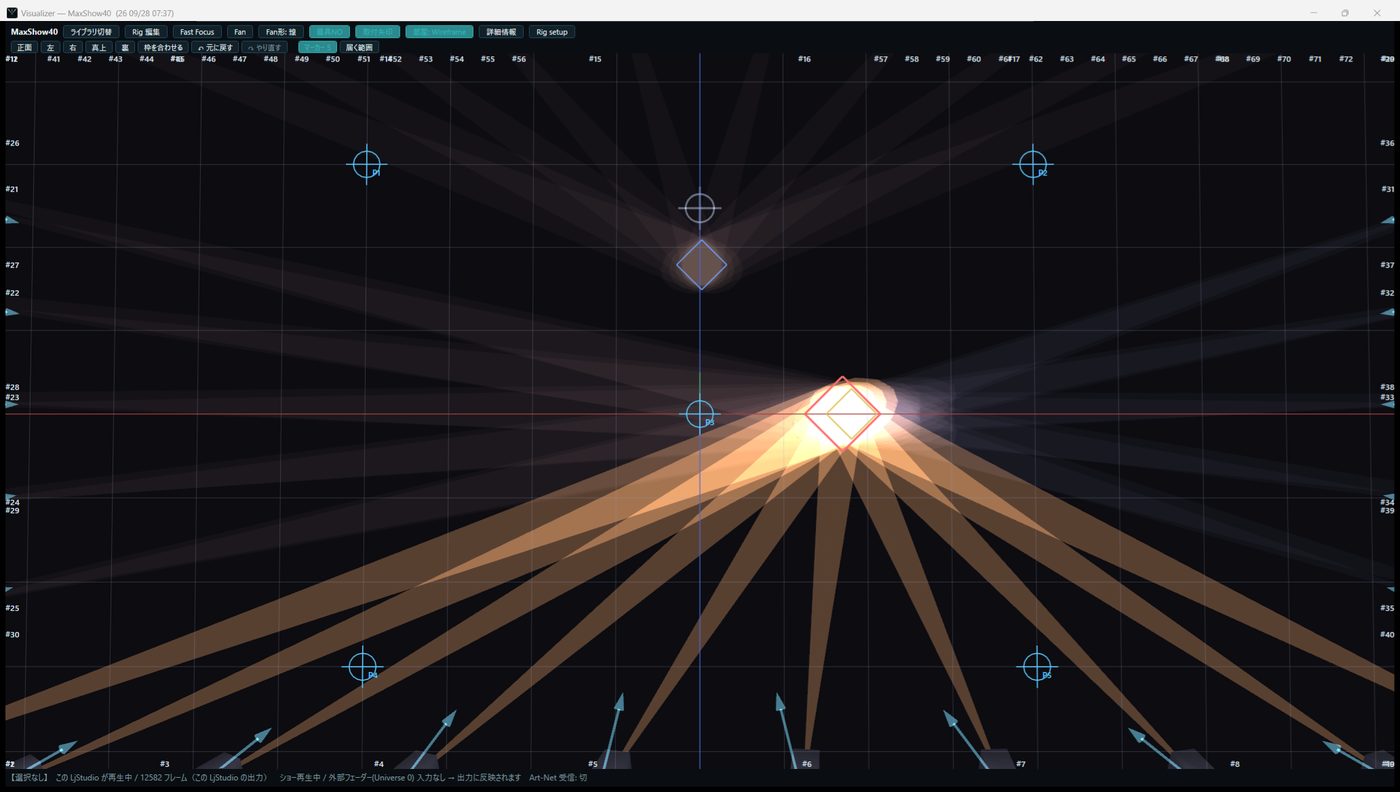Select fixture label #16 at top
The height and width of the screenshot is (792, 1400).
pyautogui.click(x=804, y=59)
